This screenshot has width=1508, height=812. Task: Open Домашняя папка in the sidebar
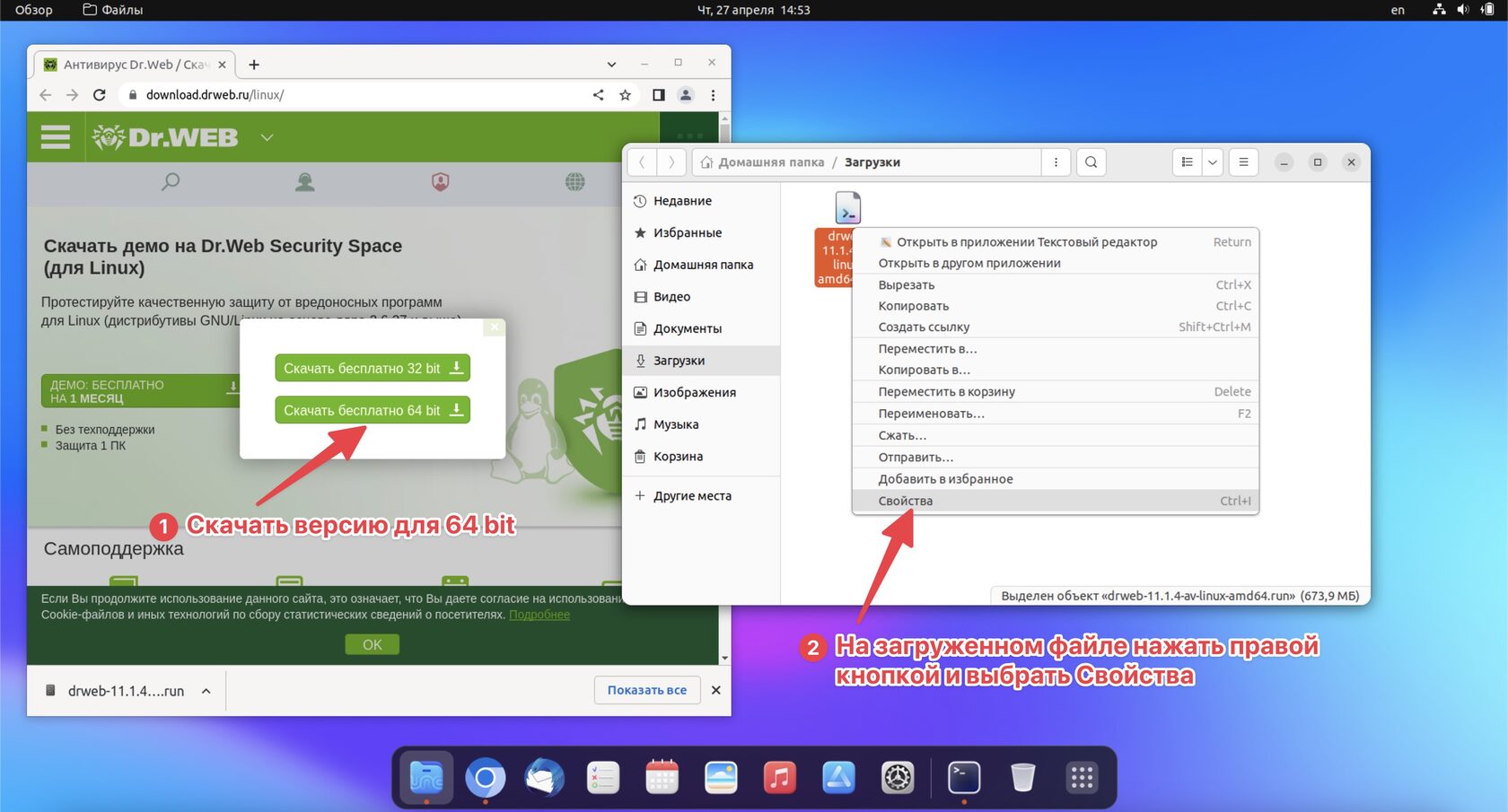point(701,265)
